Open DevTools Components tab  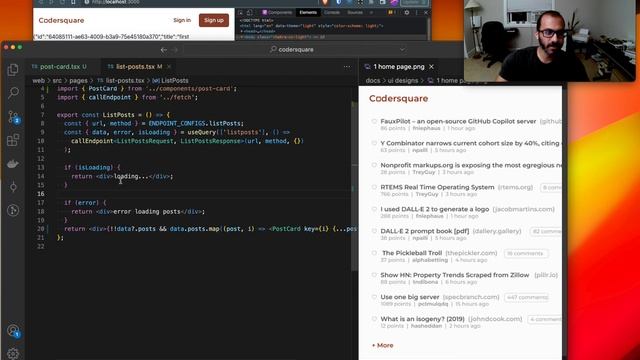pyautogui.click(x=277, y=13)
